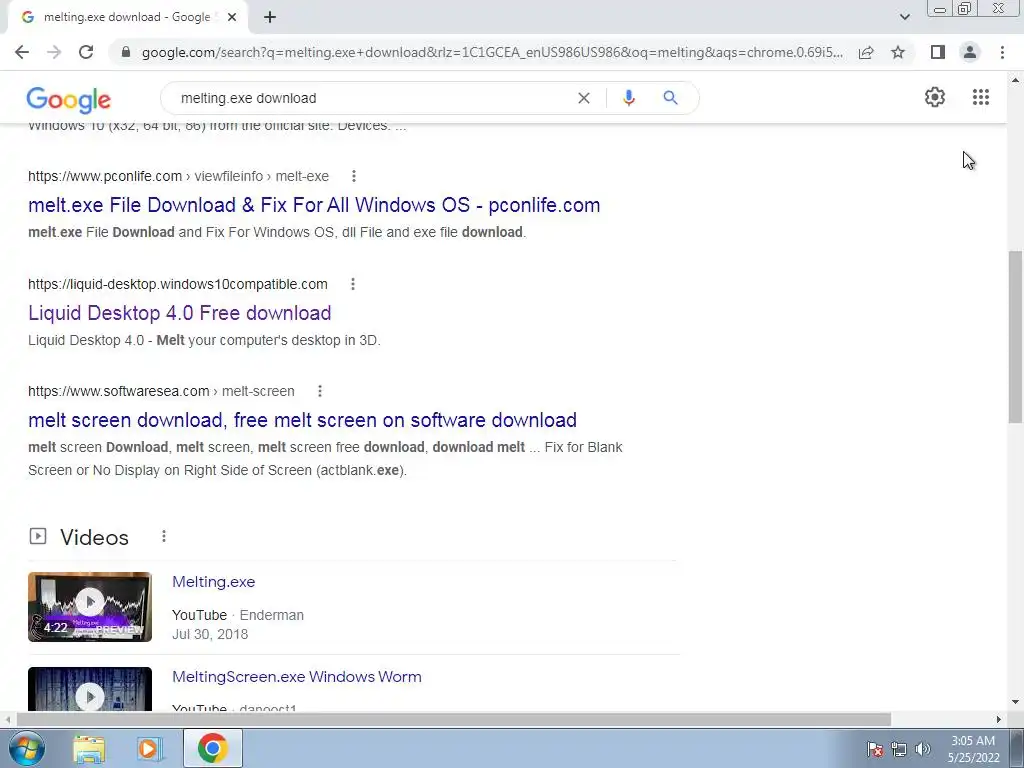Open MeltingScreen.exe Windows Worm video link
The width and height of the screenshot is (1024, 768).
point(296,677)
